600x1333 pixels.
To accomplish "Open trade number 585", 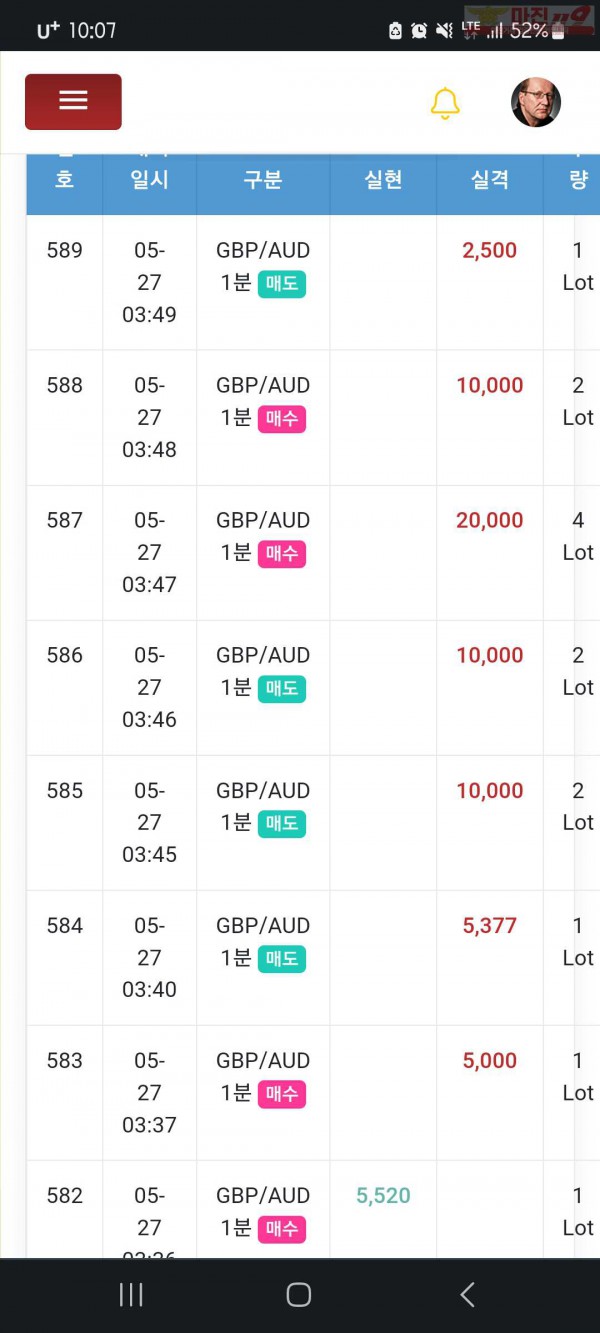I will (65, 791).
